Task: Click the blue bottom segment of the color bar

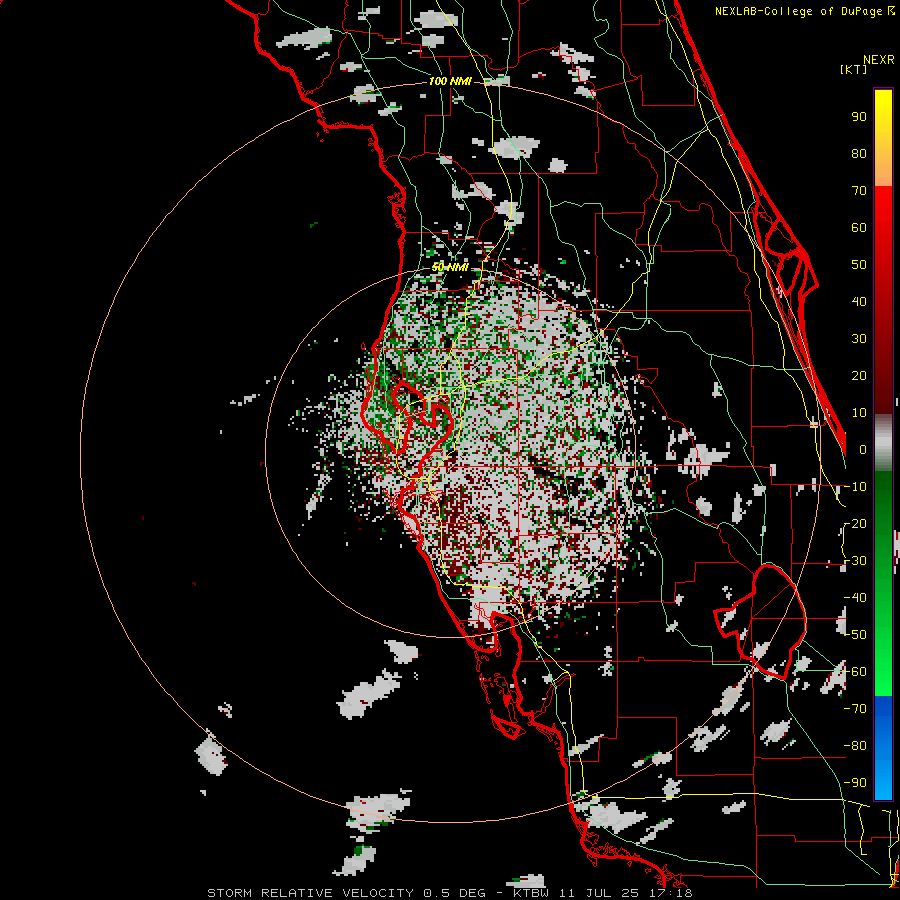Action: click(883, 748)
